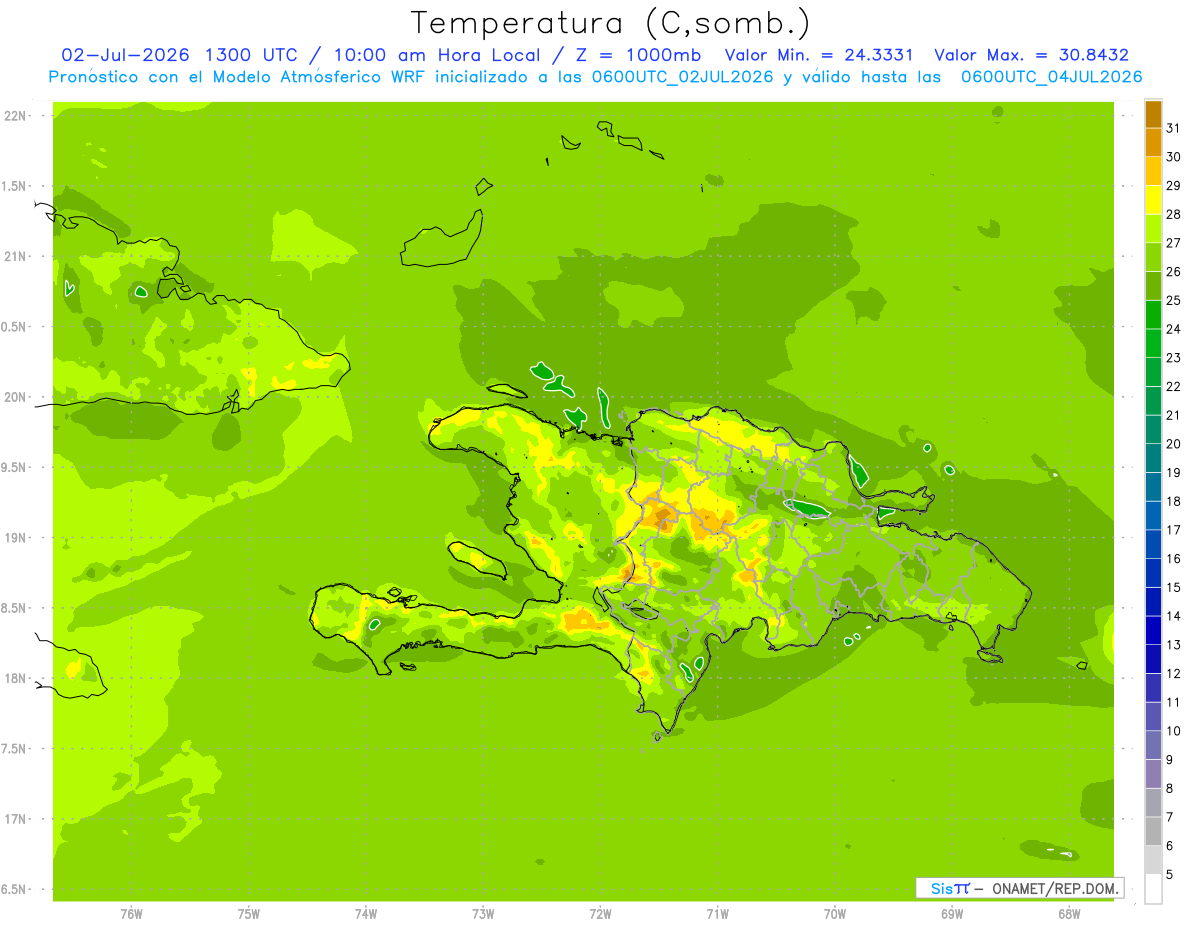Viewport: 1200px width, 927px height.
Task: Click the '22N' latitude label
Action: [15, 116]
